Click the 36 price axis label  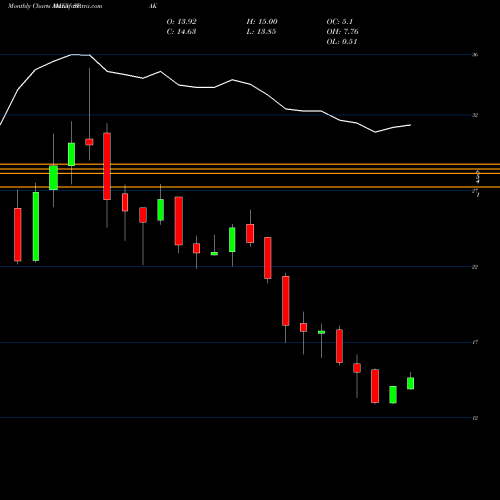(475, 55)
